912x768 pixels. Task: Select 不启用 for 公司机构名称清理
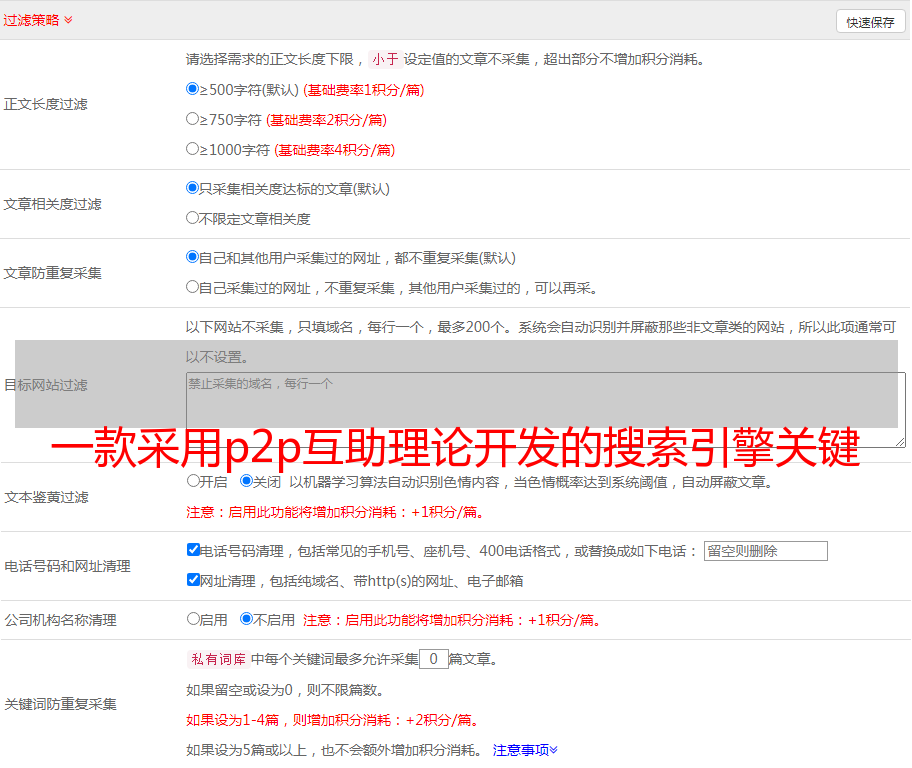point(247,619)
